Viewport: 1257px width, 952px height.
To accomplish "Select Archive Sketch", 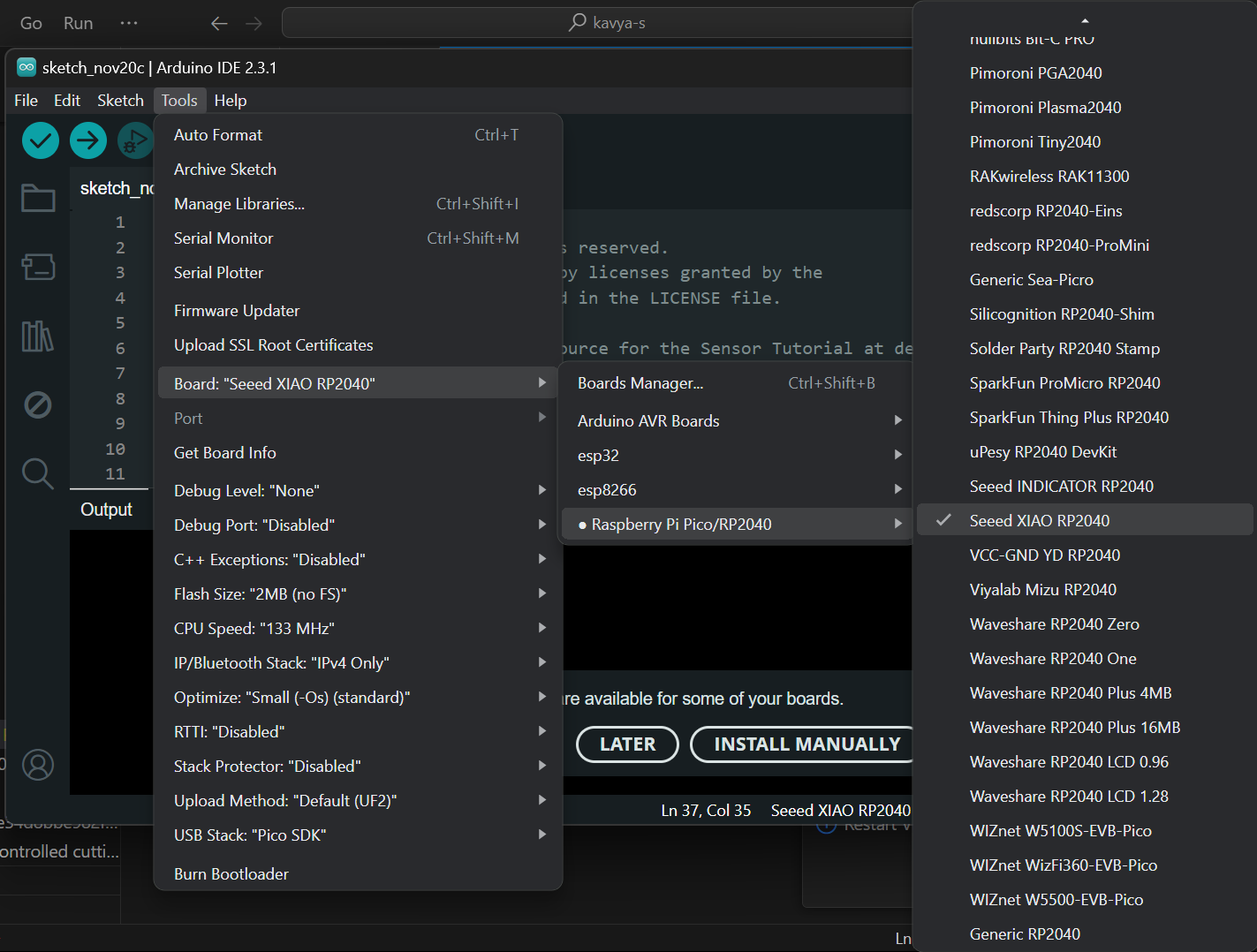I will [358, 170].
